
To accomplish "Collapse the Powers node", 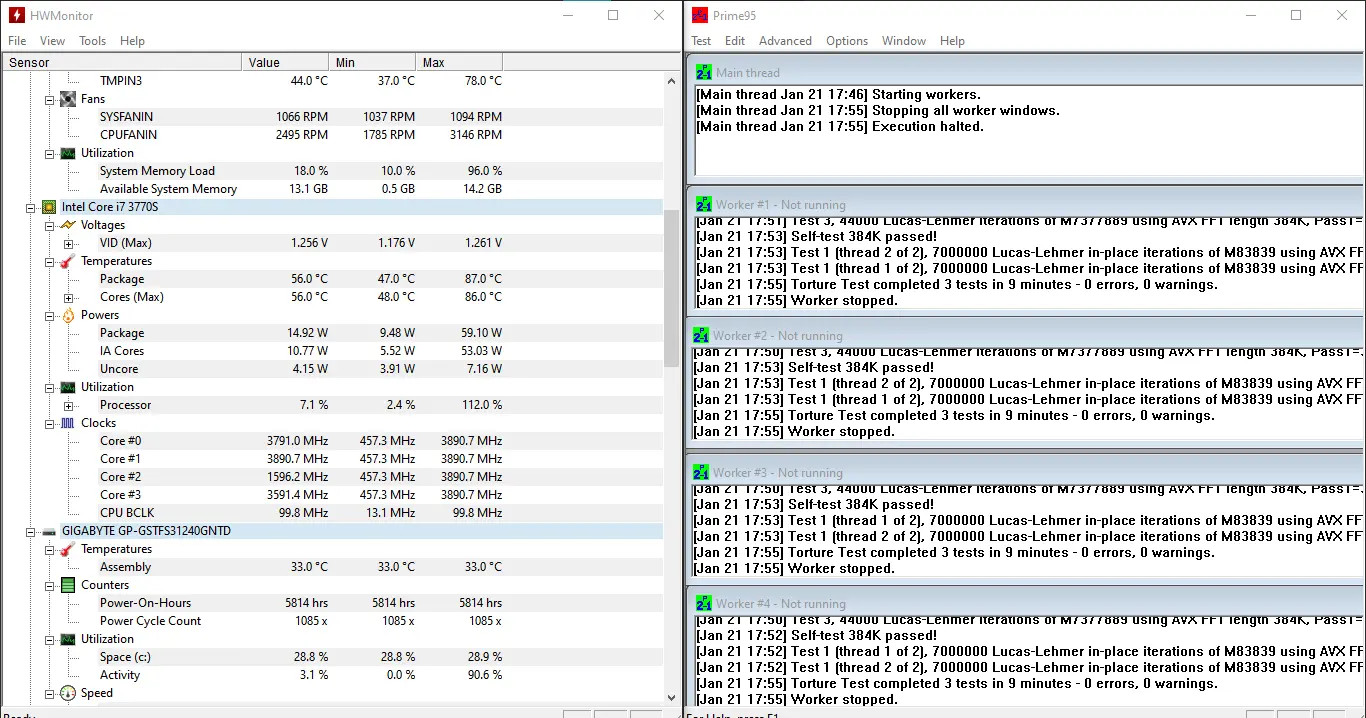I will point(50,315).
